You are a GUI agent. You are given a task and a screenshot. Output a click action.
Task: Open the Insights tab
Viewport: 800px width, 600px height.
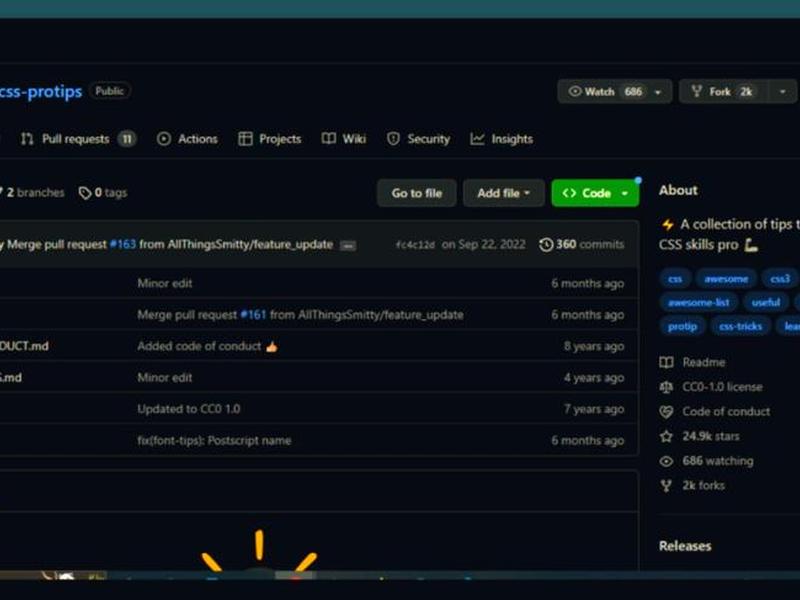[502, 139]
